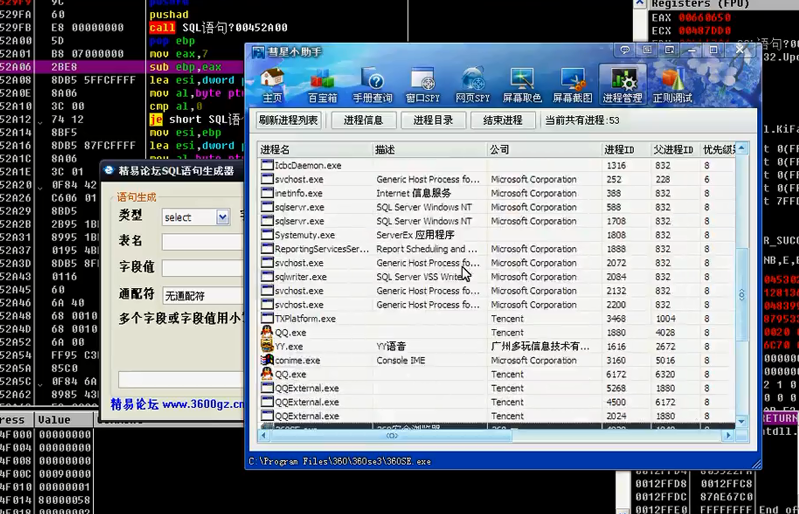Open the 屏幕取色 color picker tool
The height and width of the screenshot is (514, 799).
tap(522, 85)
